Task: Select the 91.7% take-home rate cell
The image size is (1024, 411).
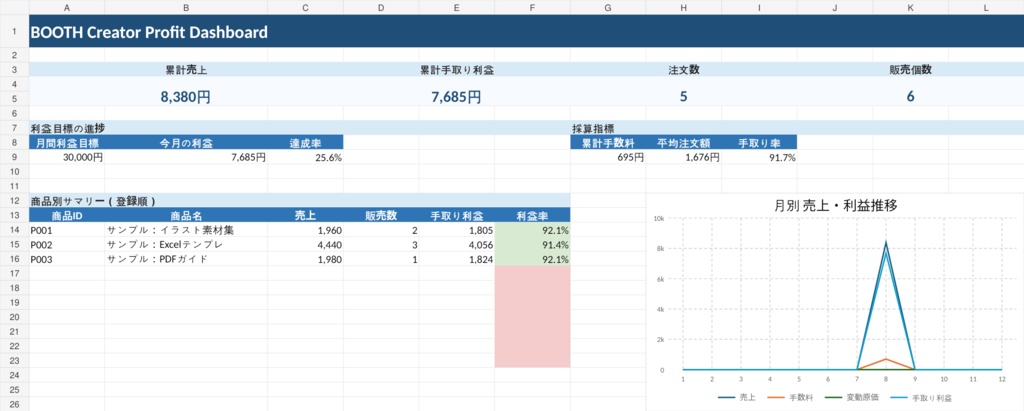Action: click(759, 157)
